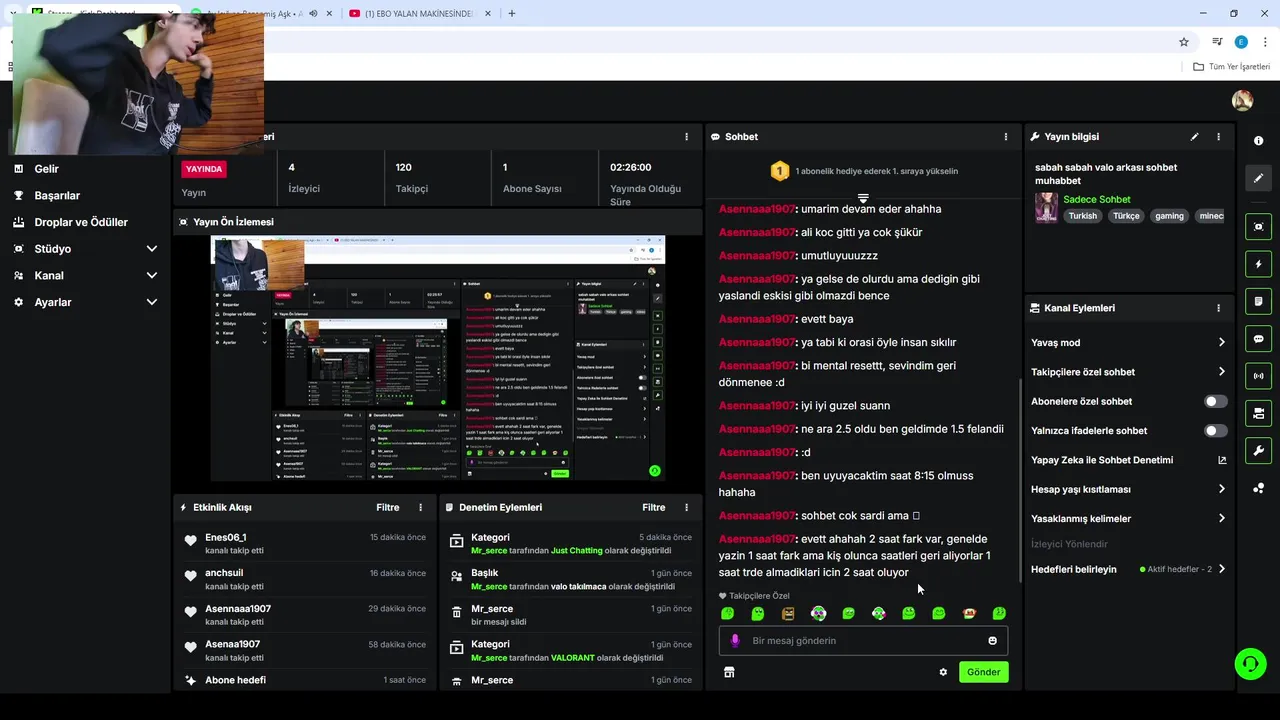Toggle Abonelere özel sohbet switch
The width and height of the screenshot is (1280, 720).
tap(1216, 401)
